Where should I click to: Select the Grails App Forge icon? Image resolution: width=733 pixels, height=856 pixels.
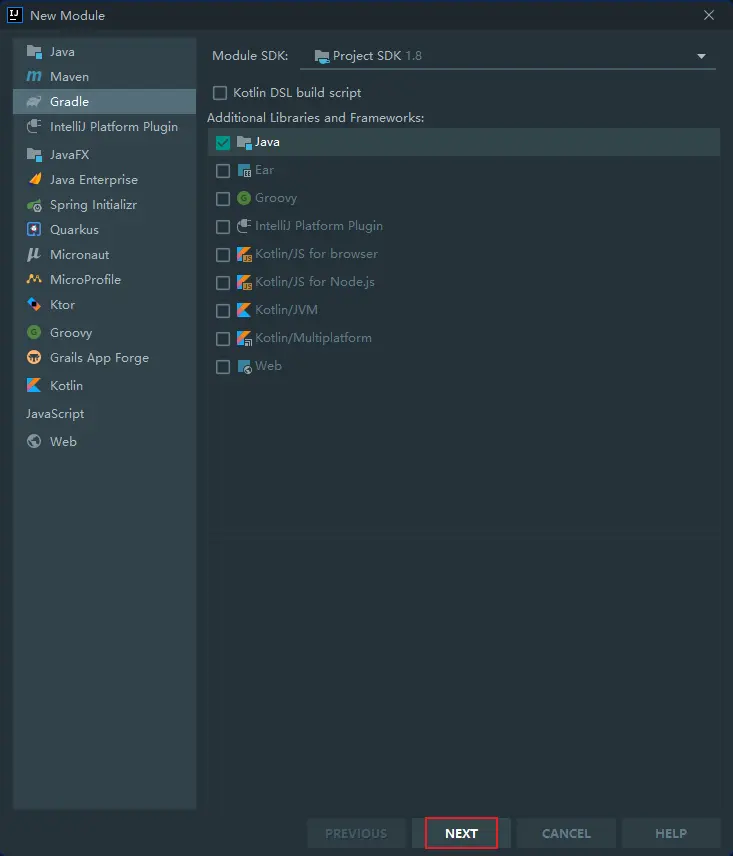(34, 358)
